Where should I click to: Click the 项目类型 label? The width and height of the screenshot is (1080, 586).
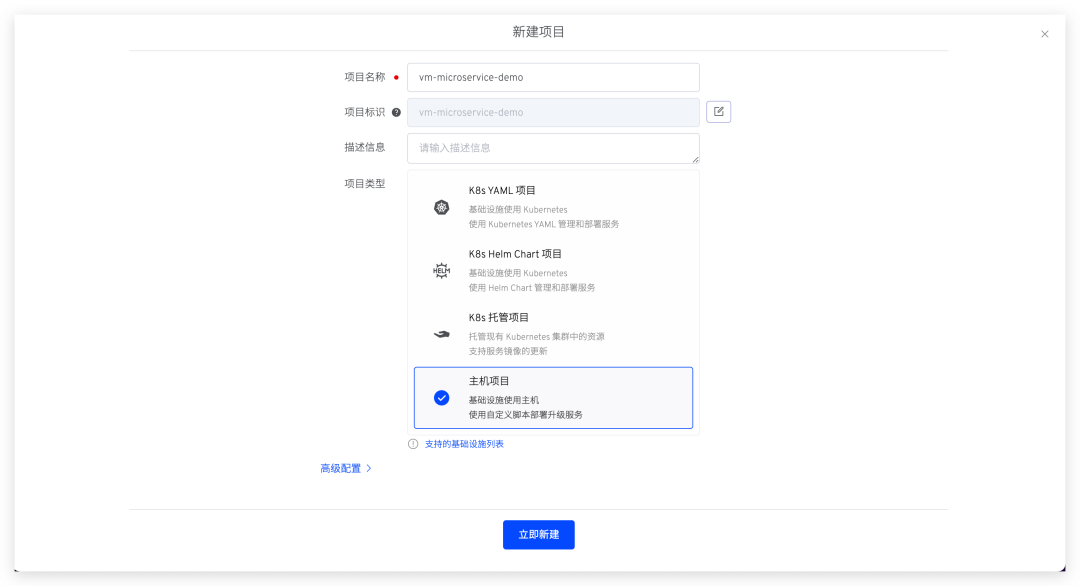(364, 183)
